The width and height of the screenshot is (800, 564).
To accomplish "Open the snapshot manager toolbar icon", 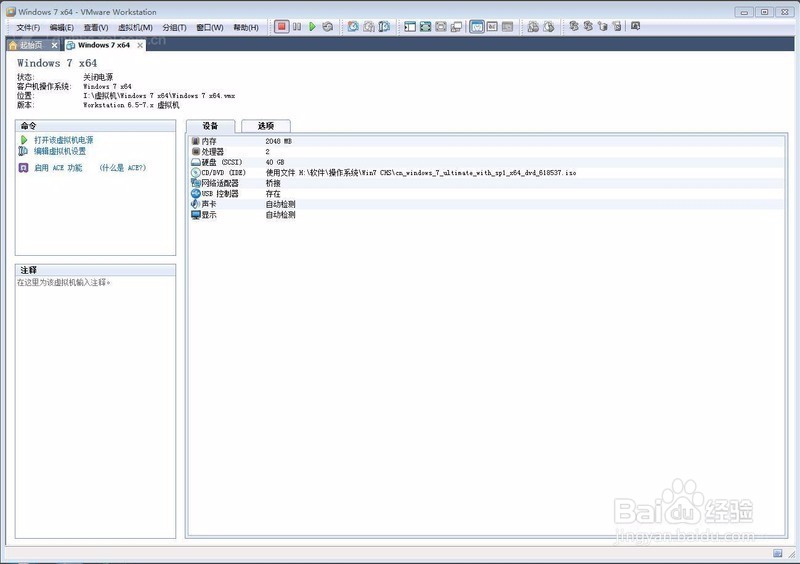I will click(384, 27).
